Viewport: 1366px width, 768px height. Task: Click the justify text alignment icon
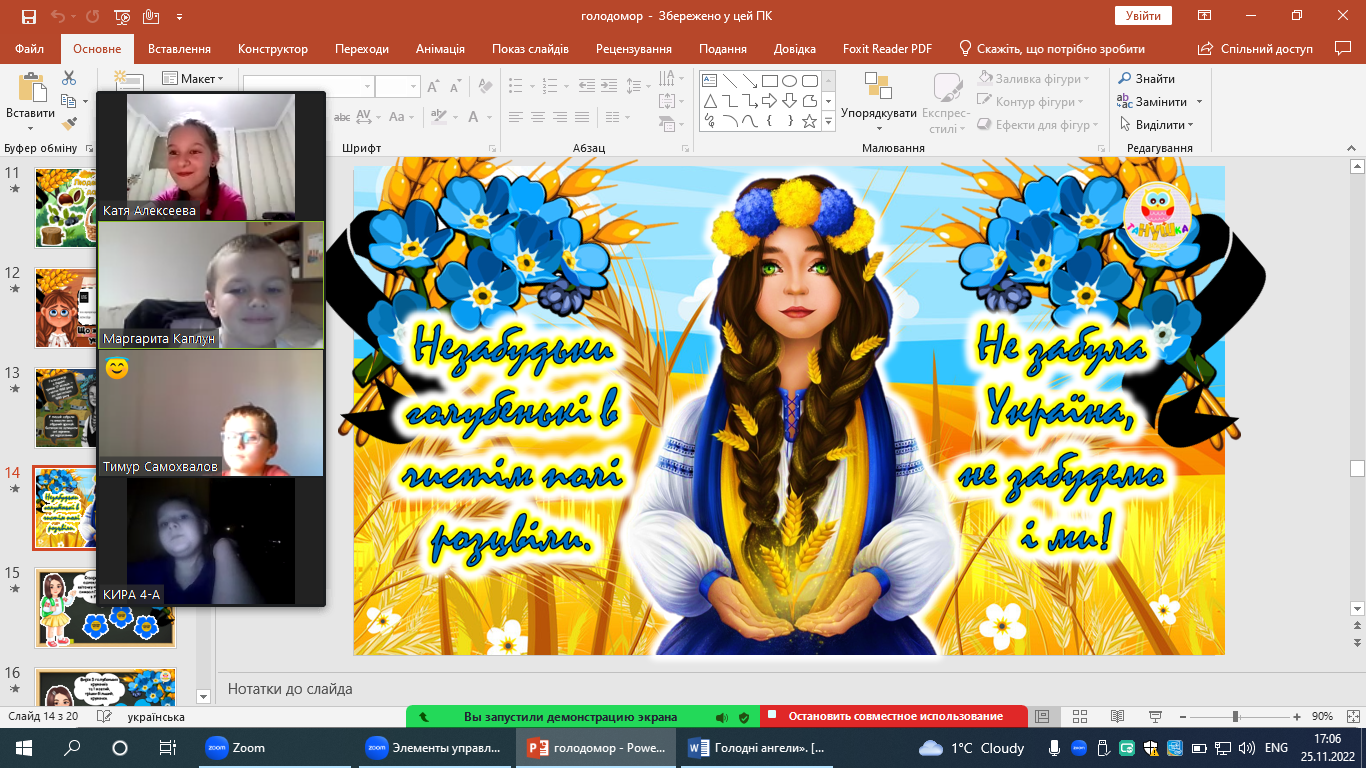pos(582,117)
